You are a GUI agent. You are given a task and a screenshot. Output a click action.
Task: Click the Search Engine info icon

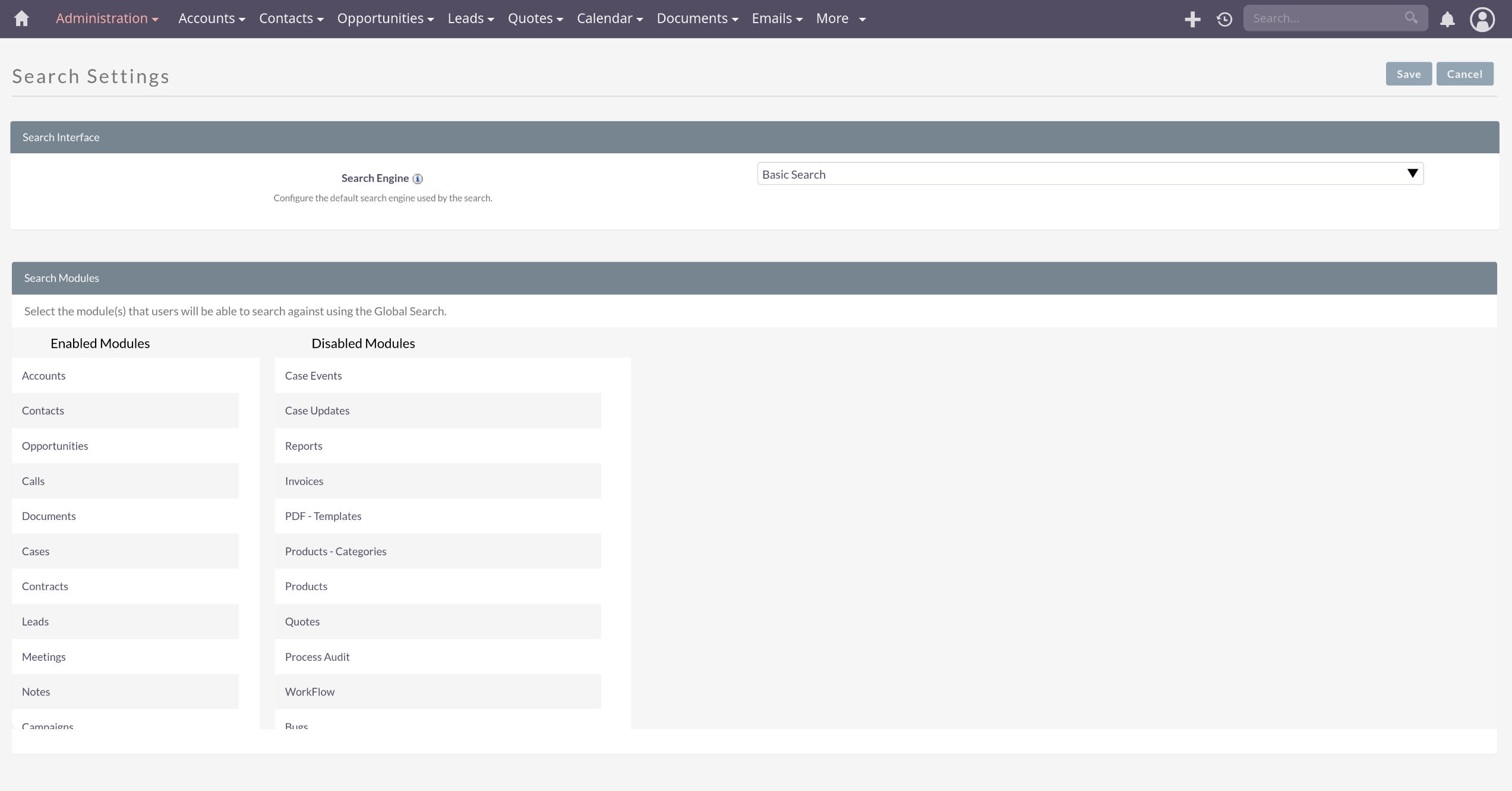click(x=418, y=178)
